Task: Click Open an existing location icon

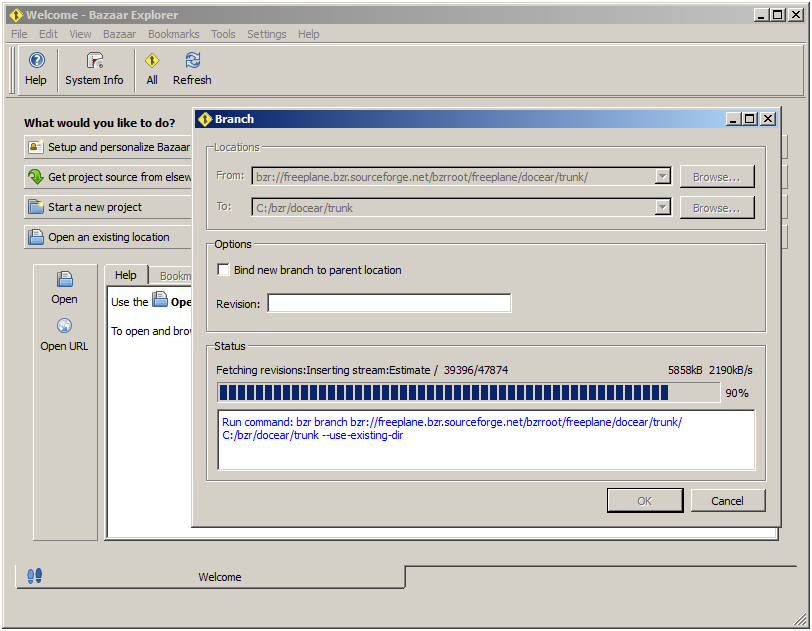Action: (x=36, y=237)
